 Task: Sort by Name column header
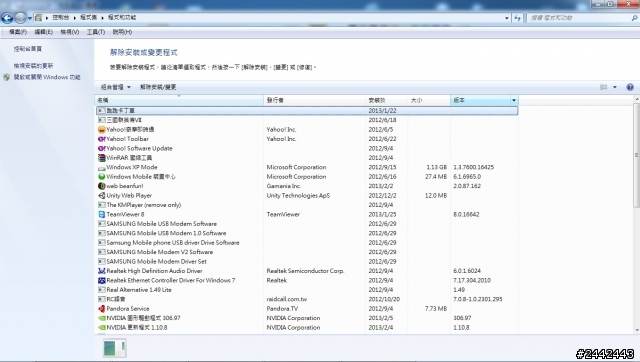tap(179, 100)
